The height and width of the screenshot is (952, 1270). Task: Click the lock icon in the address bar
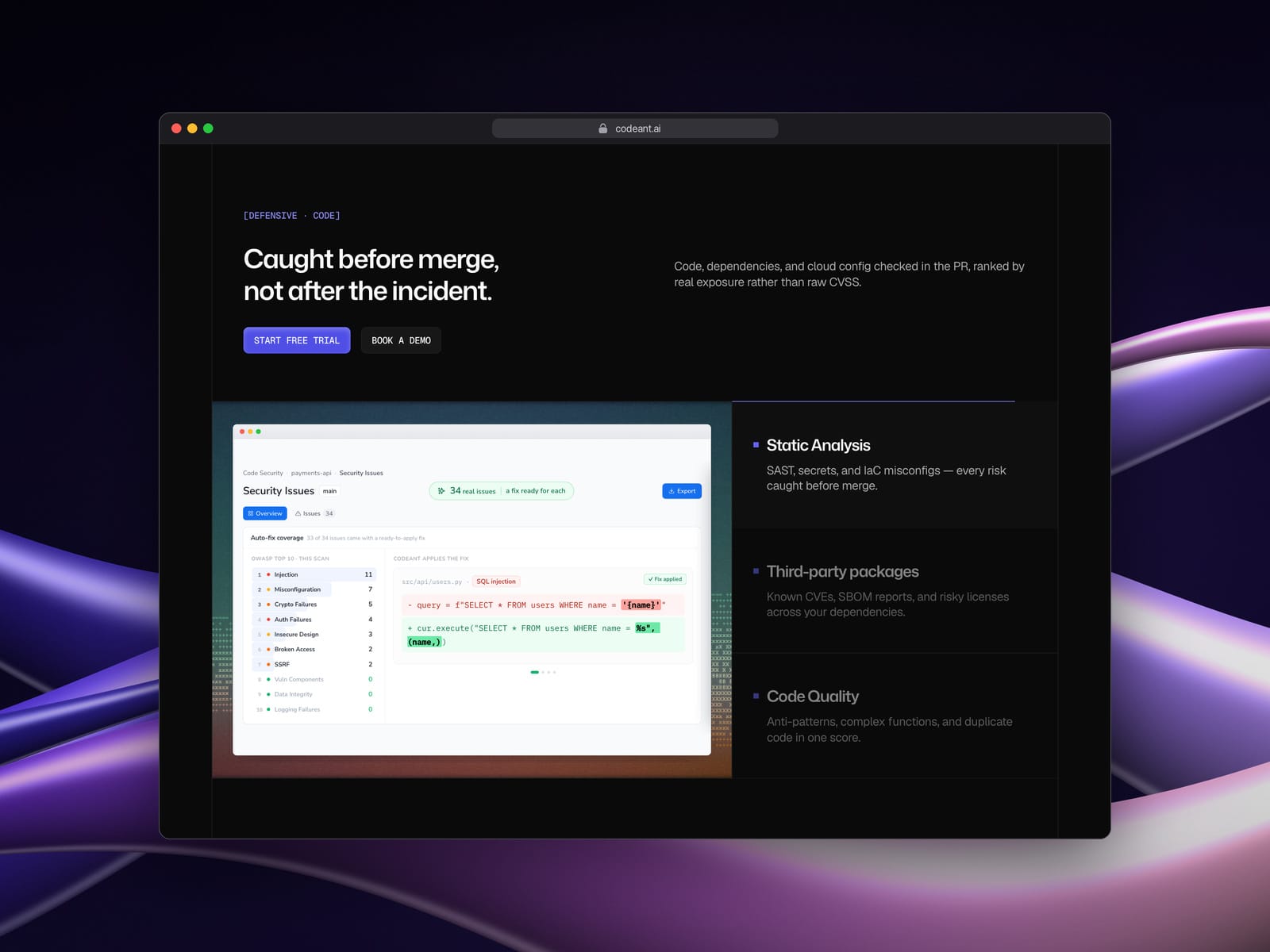603,129
